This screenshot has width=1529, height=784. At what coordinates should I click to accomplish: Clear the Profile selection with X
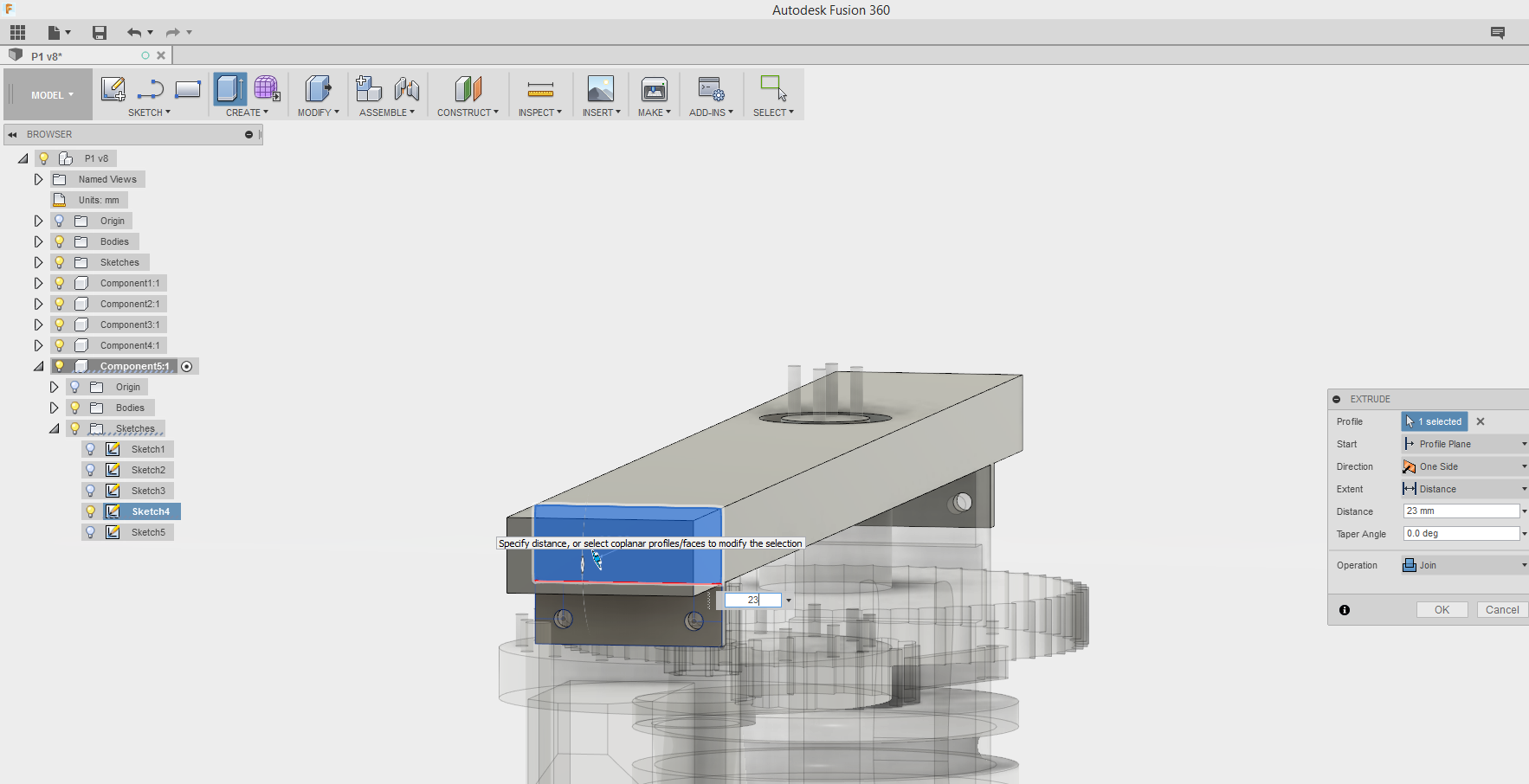[x=1481, y=421]
